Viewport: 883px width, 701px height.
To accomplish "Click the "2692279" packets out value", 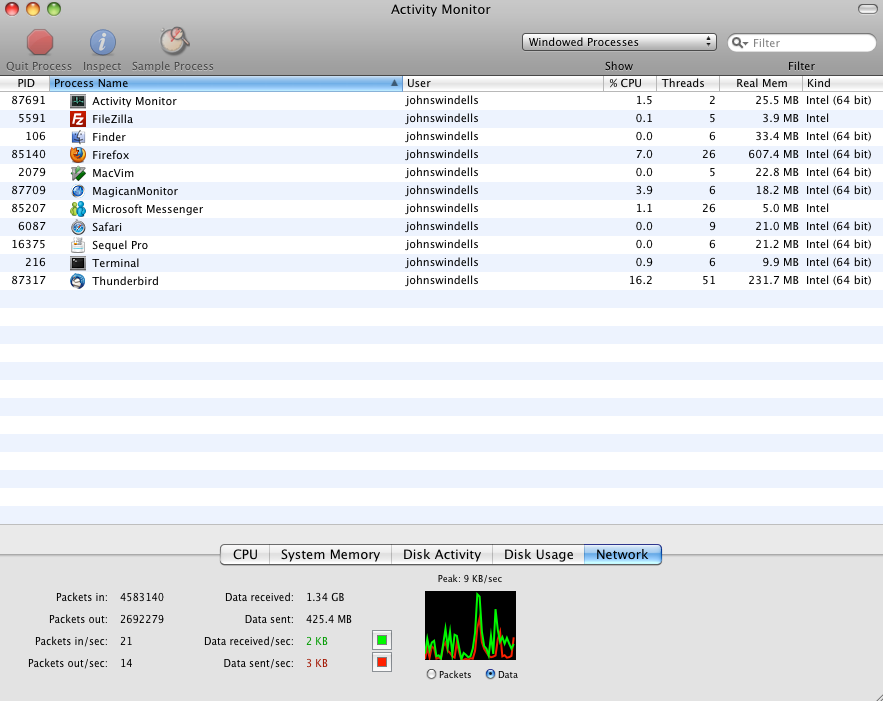I will point(142,619).
